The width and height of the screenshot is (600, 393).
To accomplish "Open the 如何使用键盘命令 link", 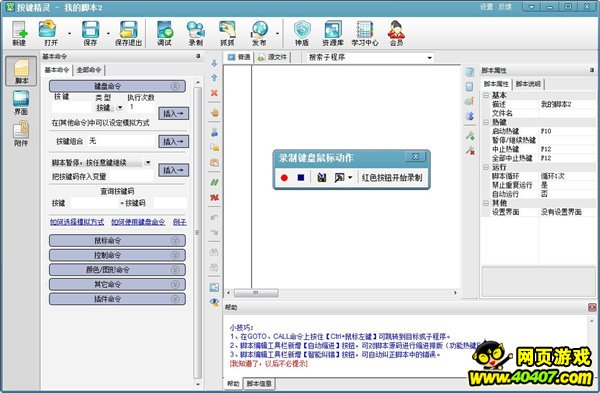I will coord(138,222).
